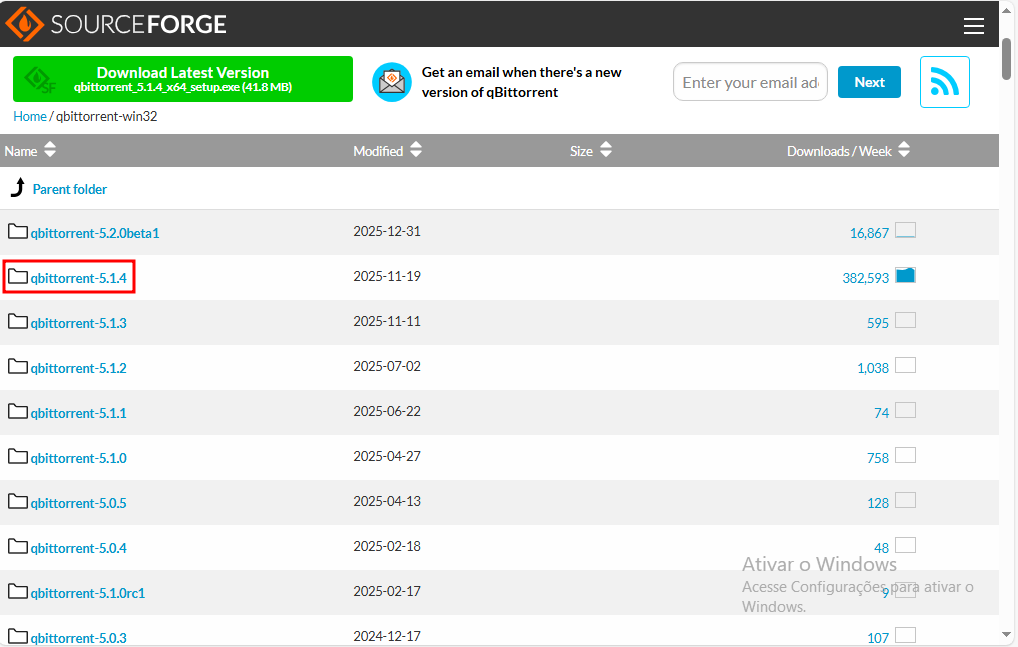Viewport: 1018px width, 647px height.
Task: Click the SourceForge diamond logo icon
Action: tap(24, 23)
